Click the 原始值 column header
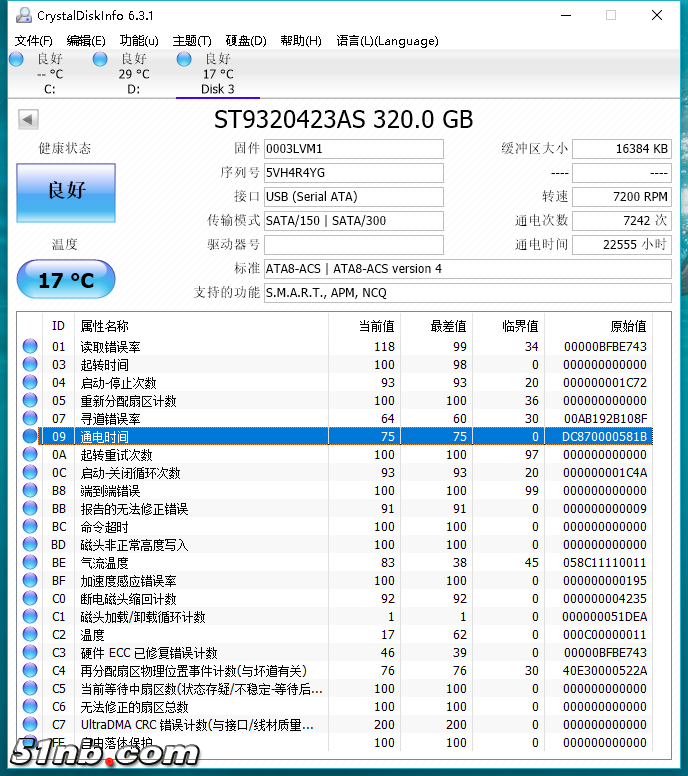688x776 pixels. 628,326
